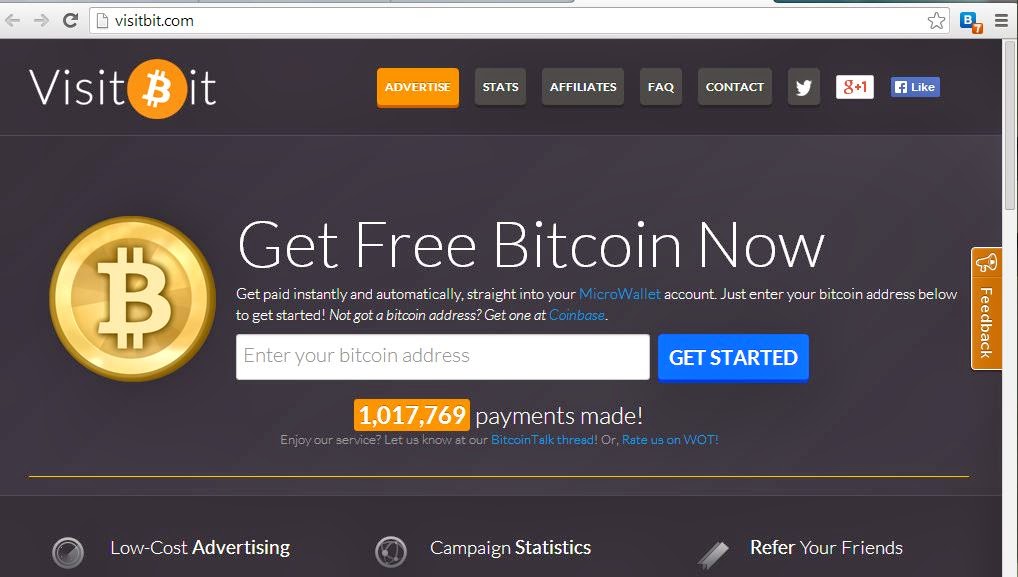Click the Get Started button
Image resolution: width=1018 pixels, height=577 pixels.
coord(734,358)
